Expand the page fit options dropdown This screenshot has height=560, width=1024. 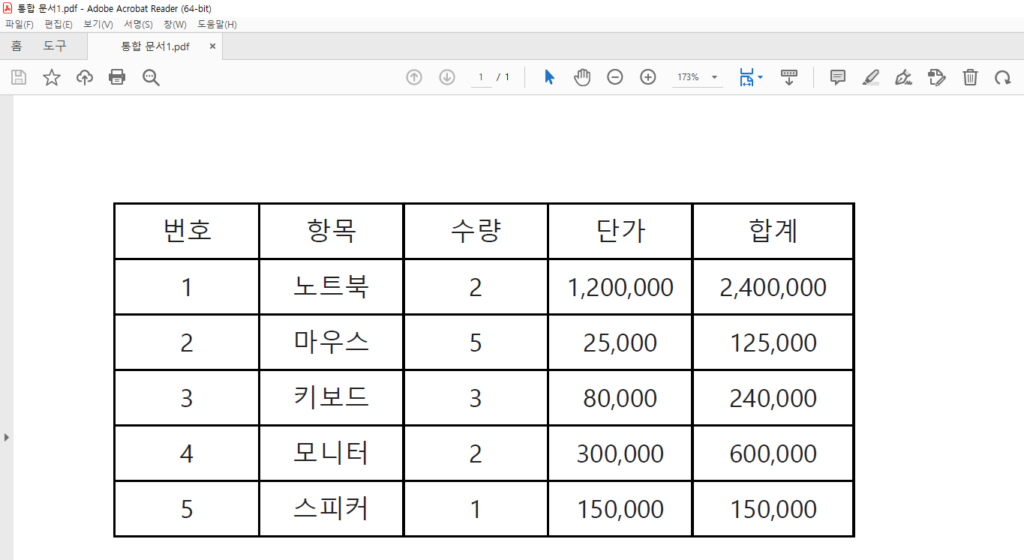(x=760, y=77)
